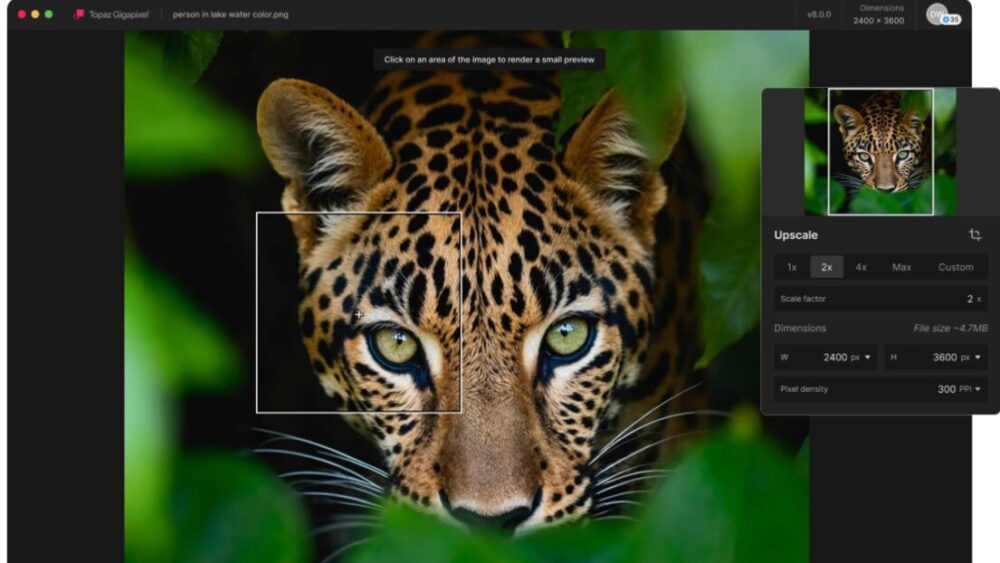Click the Dimensions 2400 × 3600 readout
Screen dimensions: 1000x563
881,15
